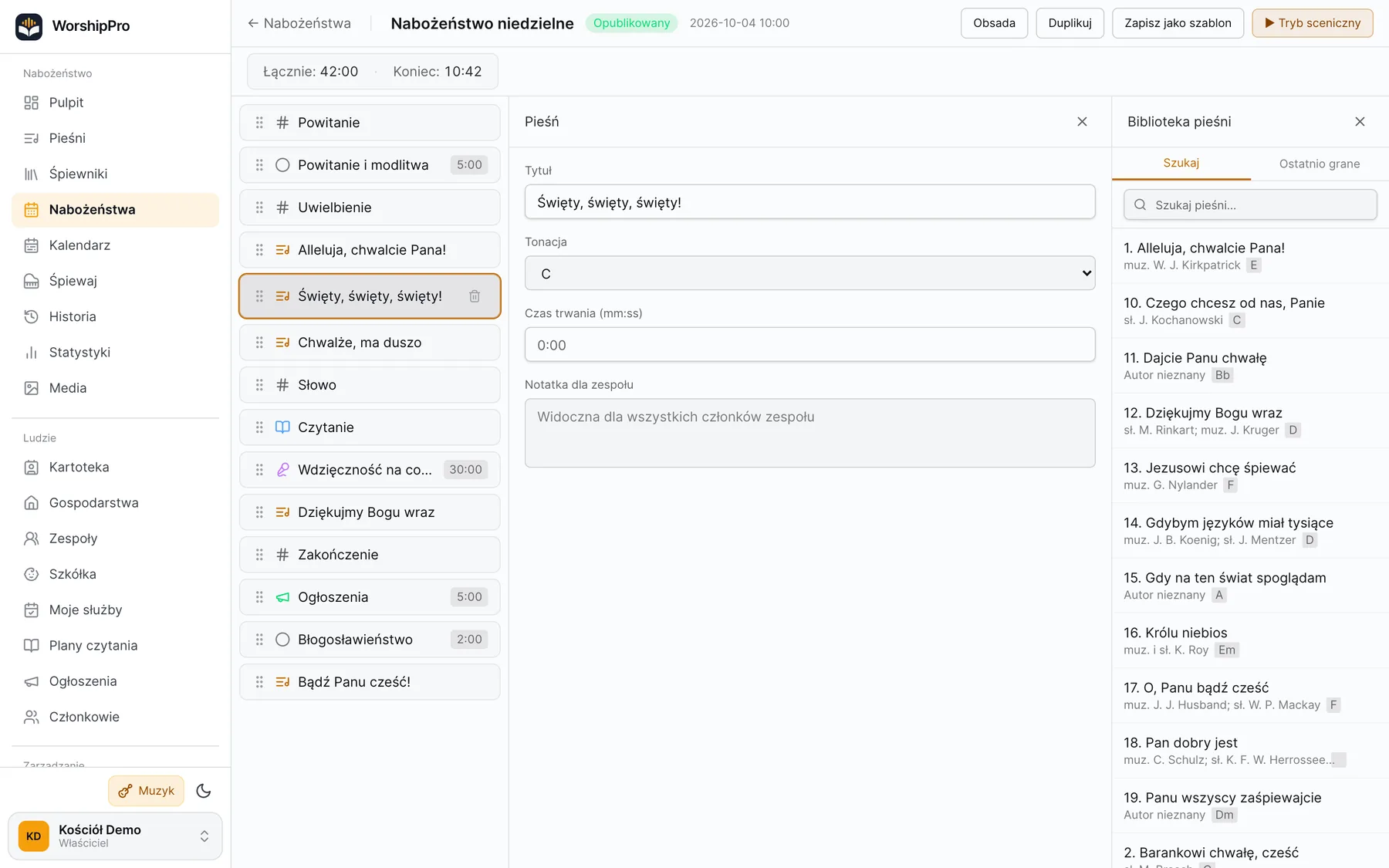Click search magnifier icon in Biblioteka pieśni
1389x868 pixels.
pyautogui.click(x=1140, y=205)
